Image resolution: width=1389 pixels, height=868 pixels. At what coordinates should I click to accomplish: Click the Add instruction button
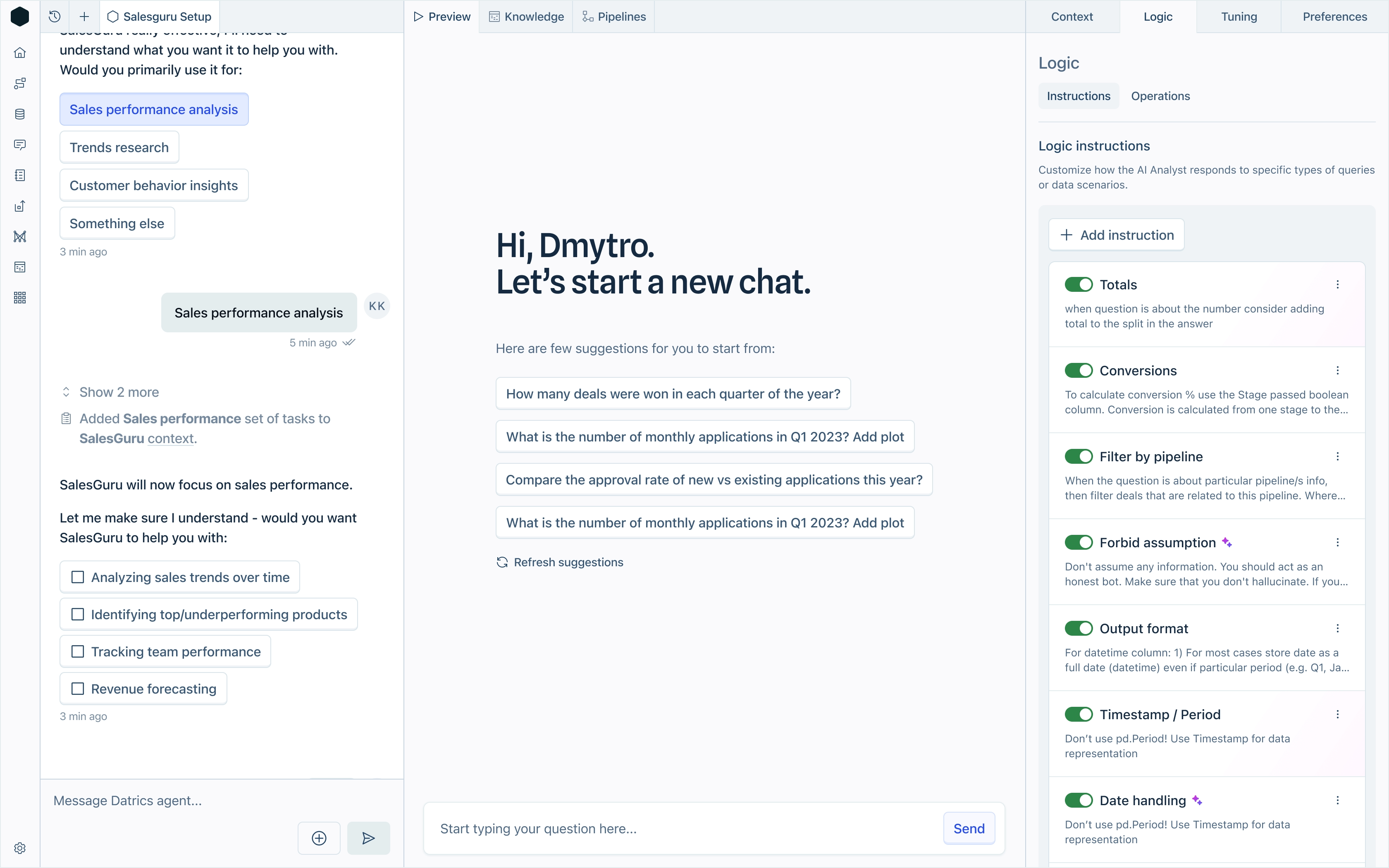(1116, 235)
